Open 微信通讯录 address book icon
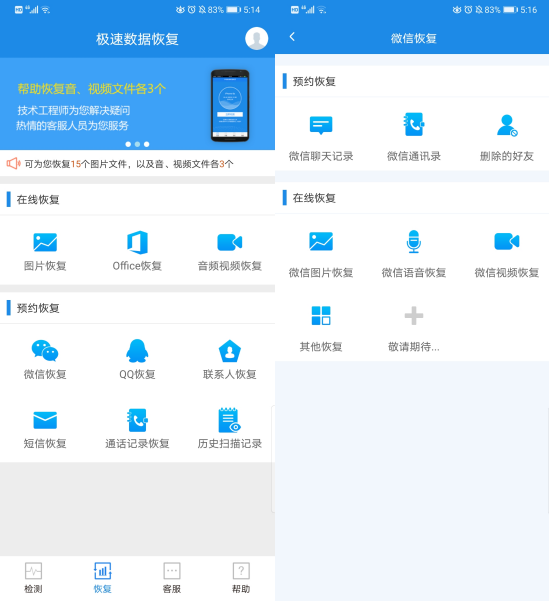 [x=414, y=124]
